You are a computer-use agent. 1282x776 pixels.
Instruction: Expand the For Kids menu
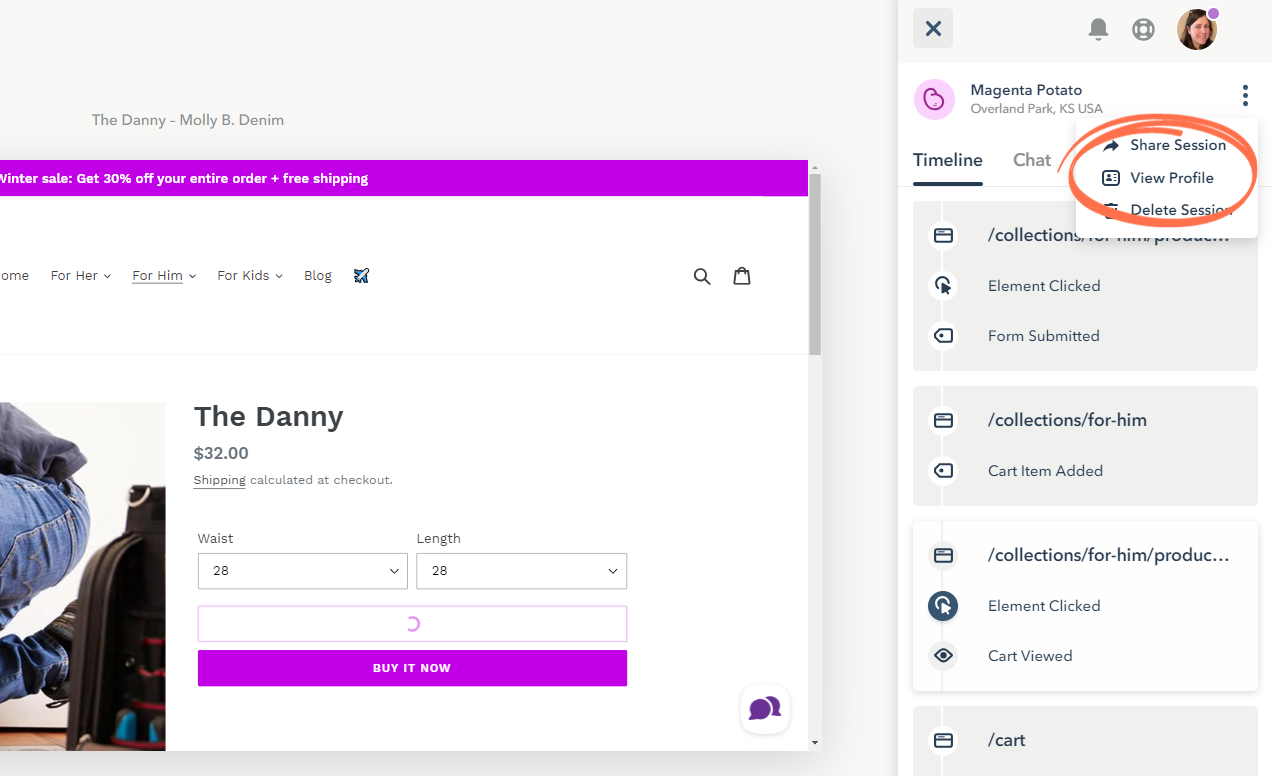coord(250,275)
